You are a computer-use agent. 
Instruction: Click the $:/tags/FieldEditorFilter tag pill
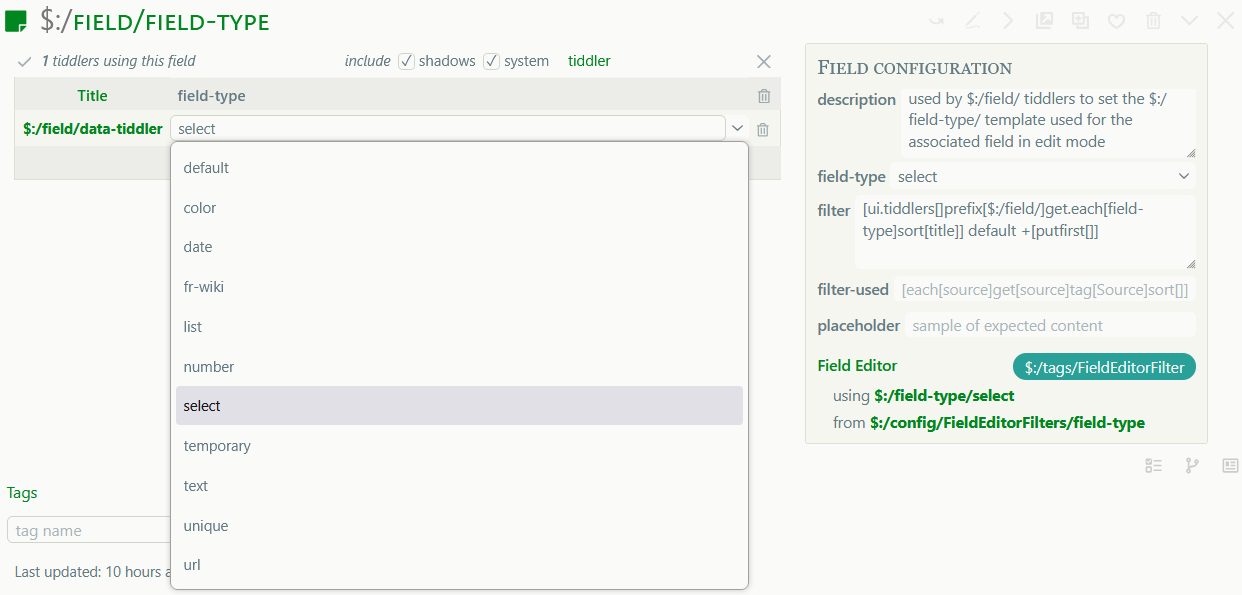click(x=1104, y=367)
